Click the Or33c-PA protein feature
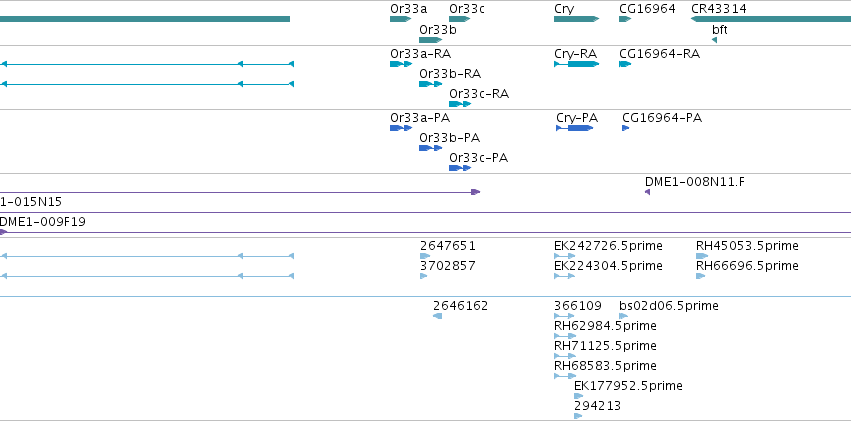This screenshot has height=421, width=851. (x=460, y=168)
